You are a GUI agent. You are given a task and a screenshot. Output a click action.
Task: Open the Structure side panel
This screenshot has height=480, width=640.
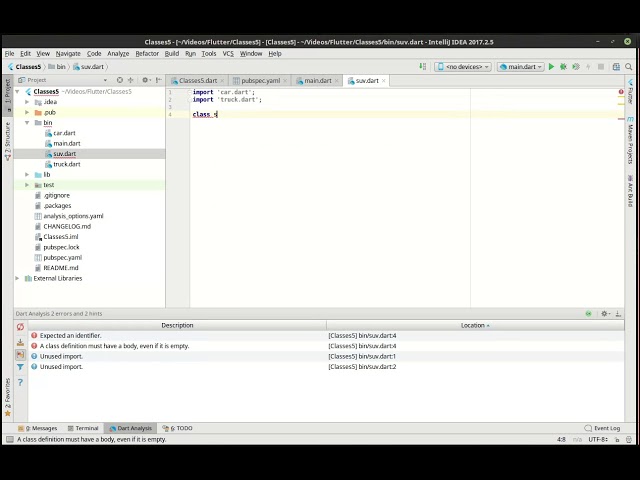[7, 141]
